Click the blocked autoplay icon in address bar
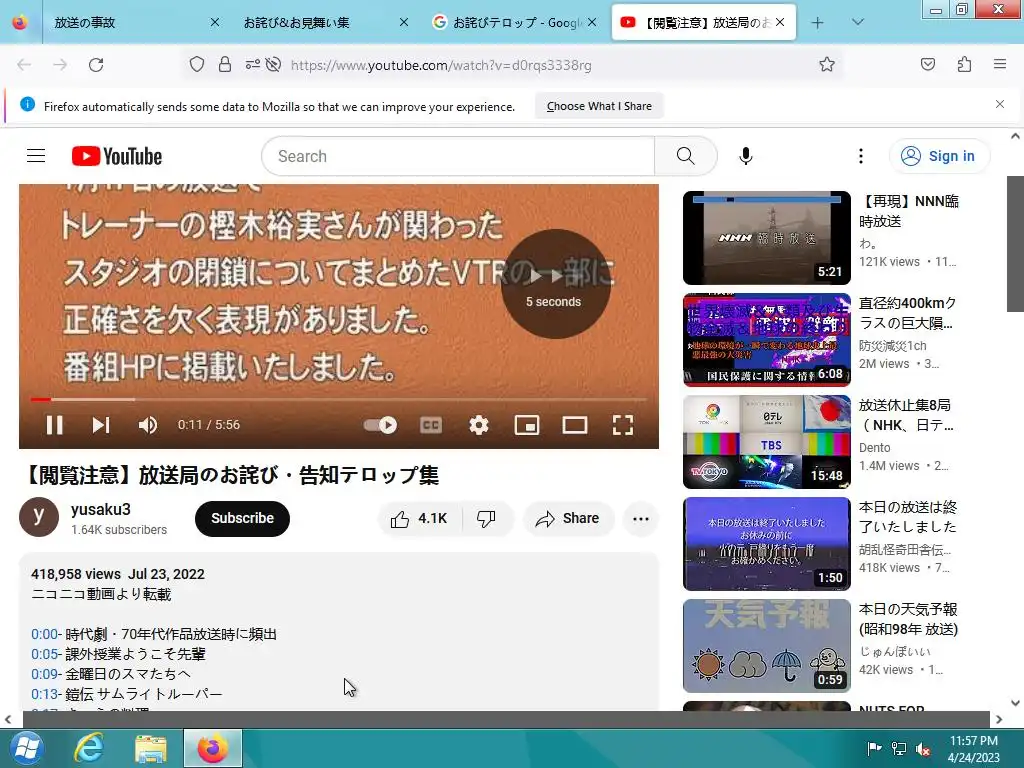 tap(274, 65)
